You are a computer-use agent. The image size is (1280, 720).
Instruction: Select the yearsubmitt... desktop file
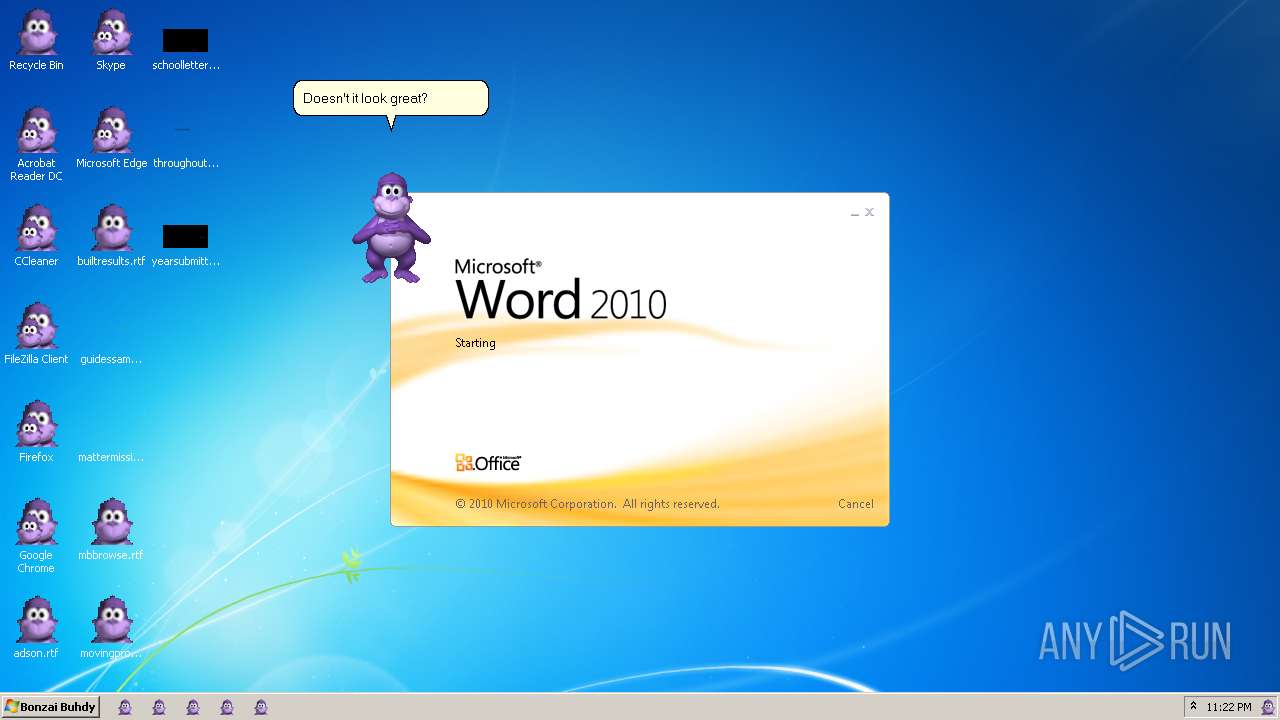click(x=186, y=245)
